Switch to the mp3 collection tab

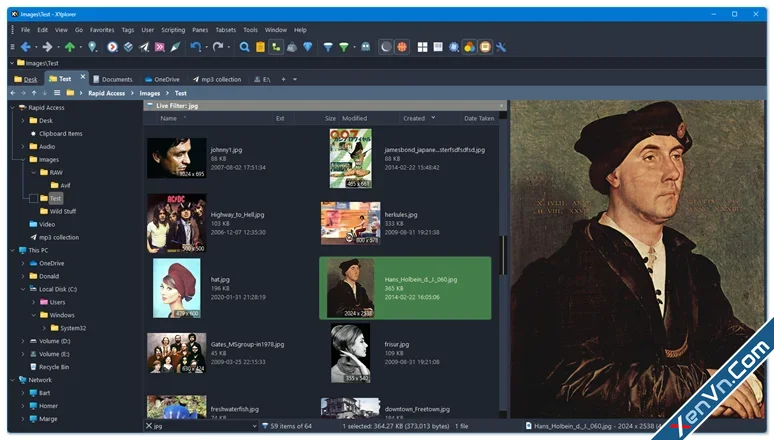coord(217,79)
